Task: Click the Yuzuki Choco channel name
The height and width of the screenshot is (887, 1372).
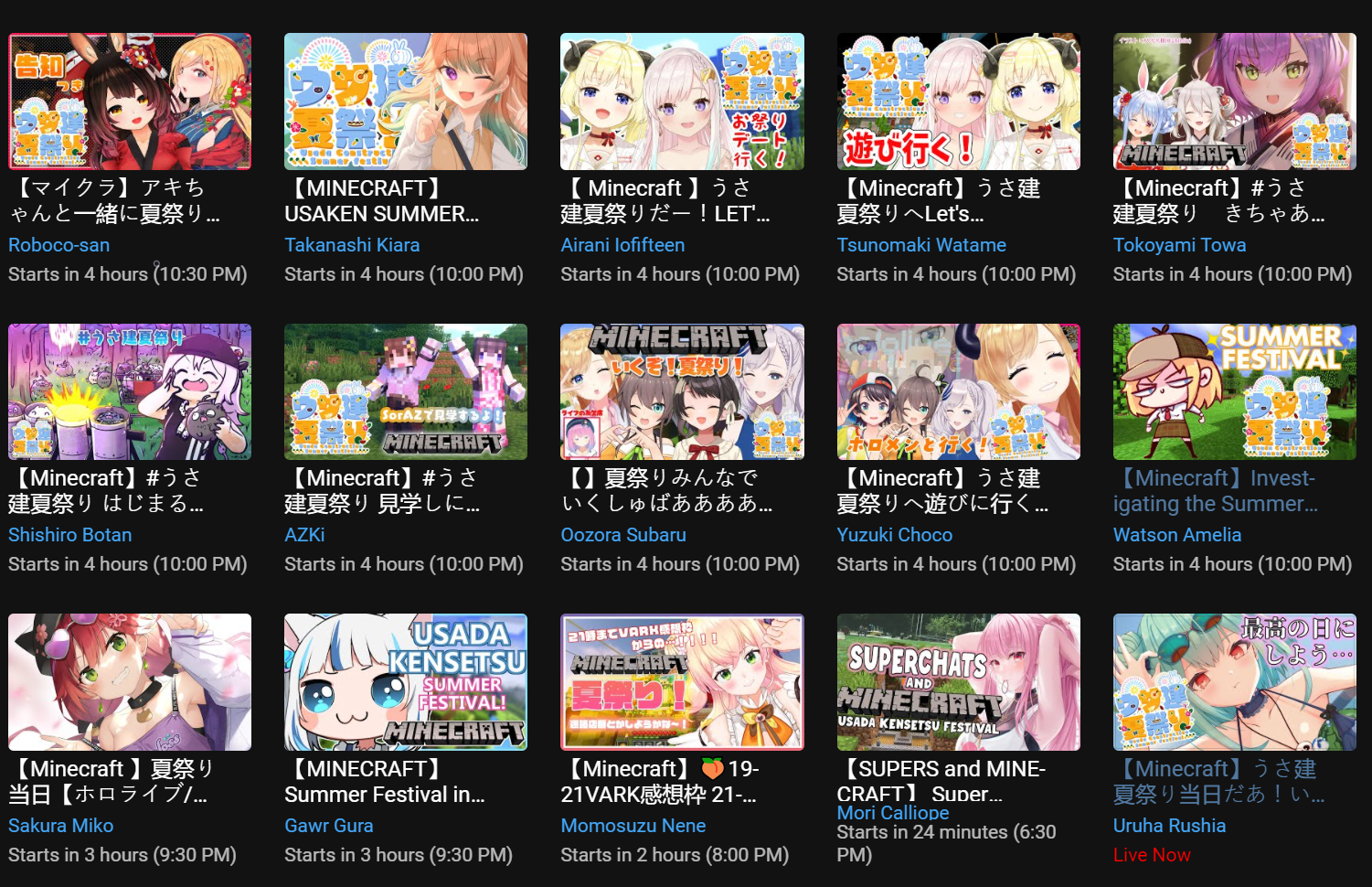Action: [x=894, y=535]
